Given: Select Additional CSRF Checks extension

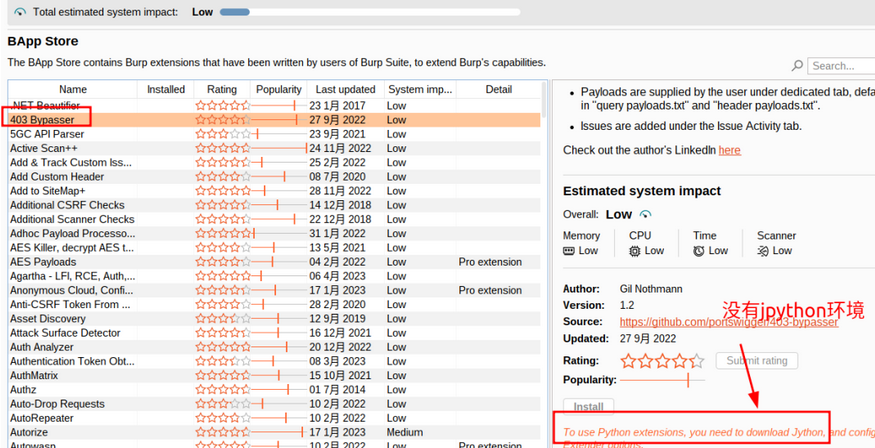Looking at the screenshot, I should click(274, 205).
